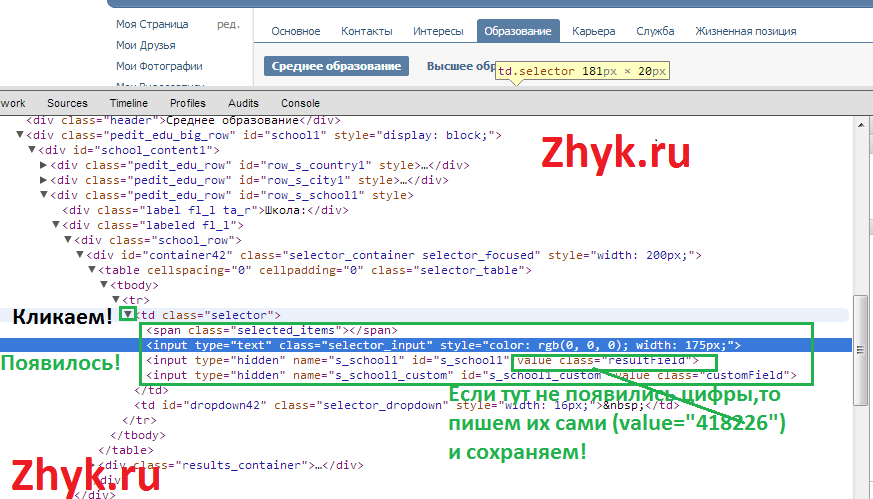This screenshot has height=499, width=873.
Task: Select the span selected_items element line
Action: click(x=271, y=330)
